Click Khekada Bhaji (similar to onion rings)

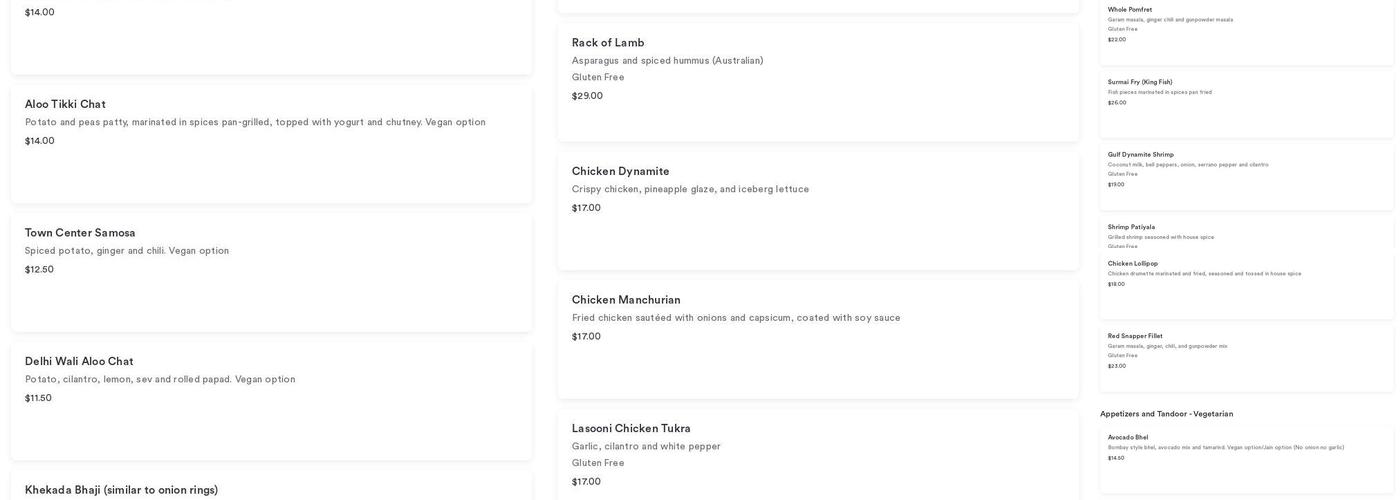tap(121, 490)
